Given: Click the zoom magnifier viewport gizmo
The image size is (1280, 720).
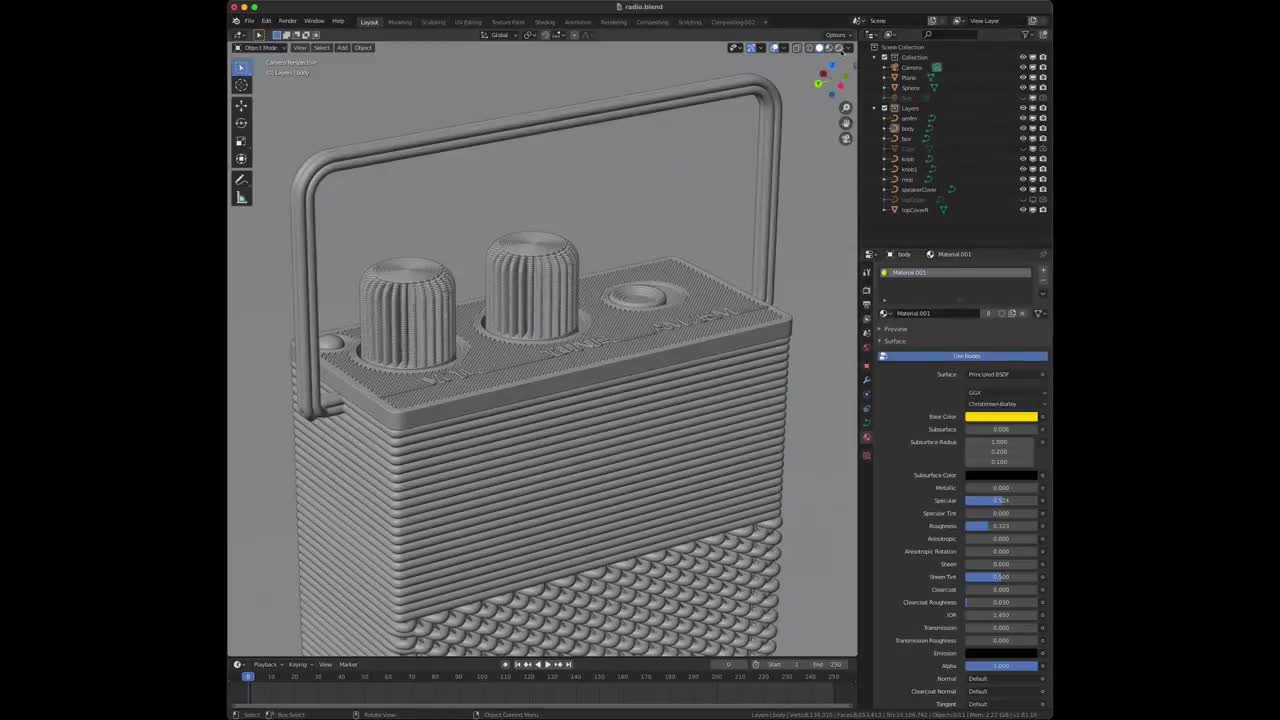Looking at the screenshot, I should click(x=846, y=108).
